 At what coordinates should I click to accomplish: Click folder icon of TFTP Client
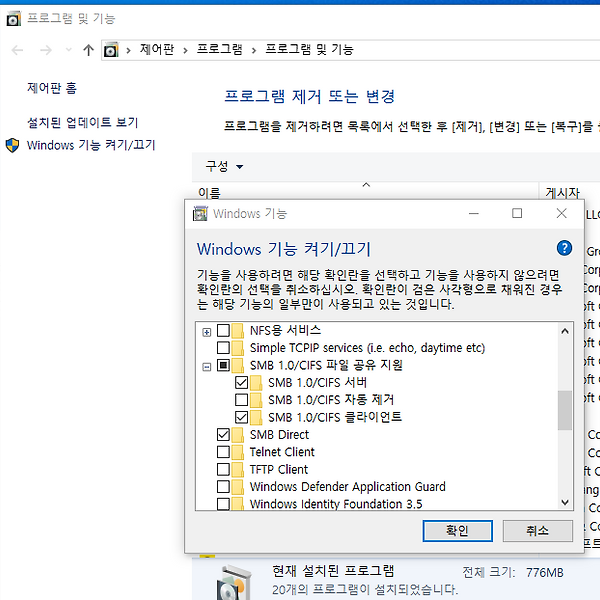[238, 469]
